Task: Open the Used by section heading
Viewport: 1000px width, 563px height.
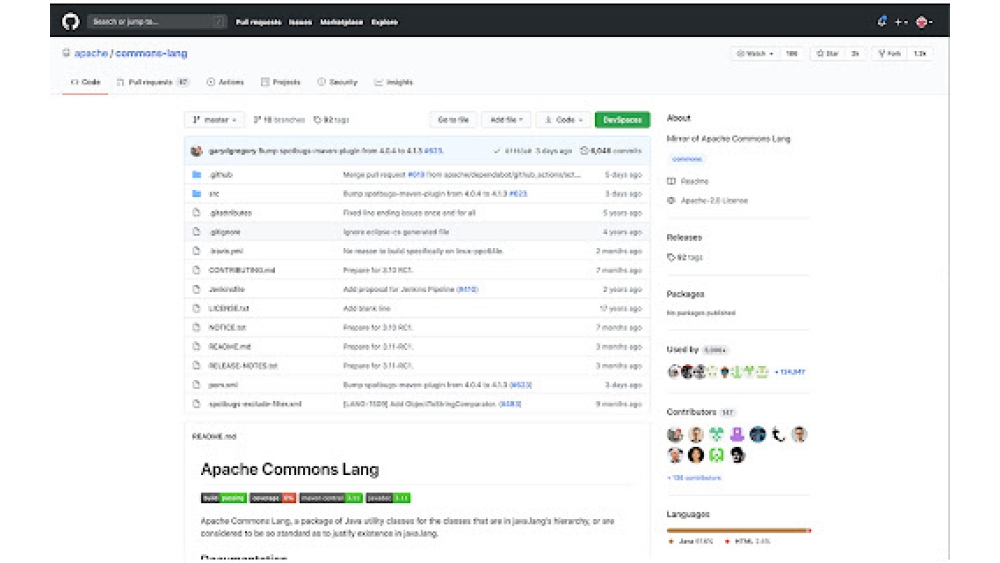Action: tap(682, 349)
